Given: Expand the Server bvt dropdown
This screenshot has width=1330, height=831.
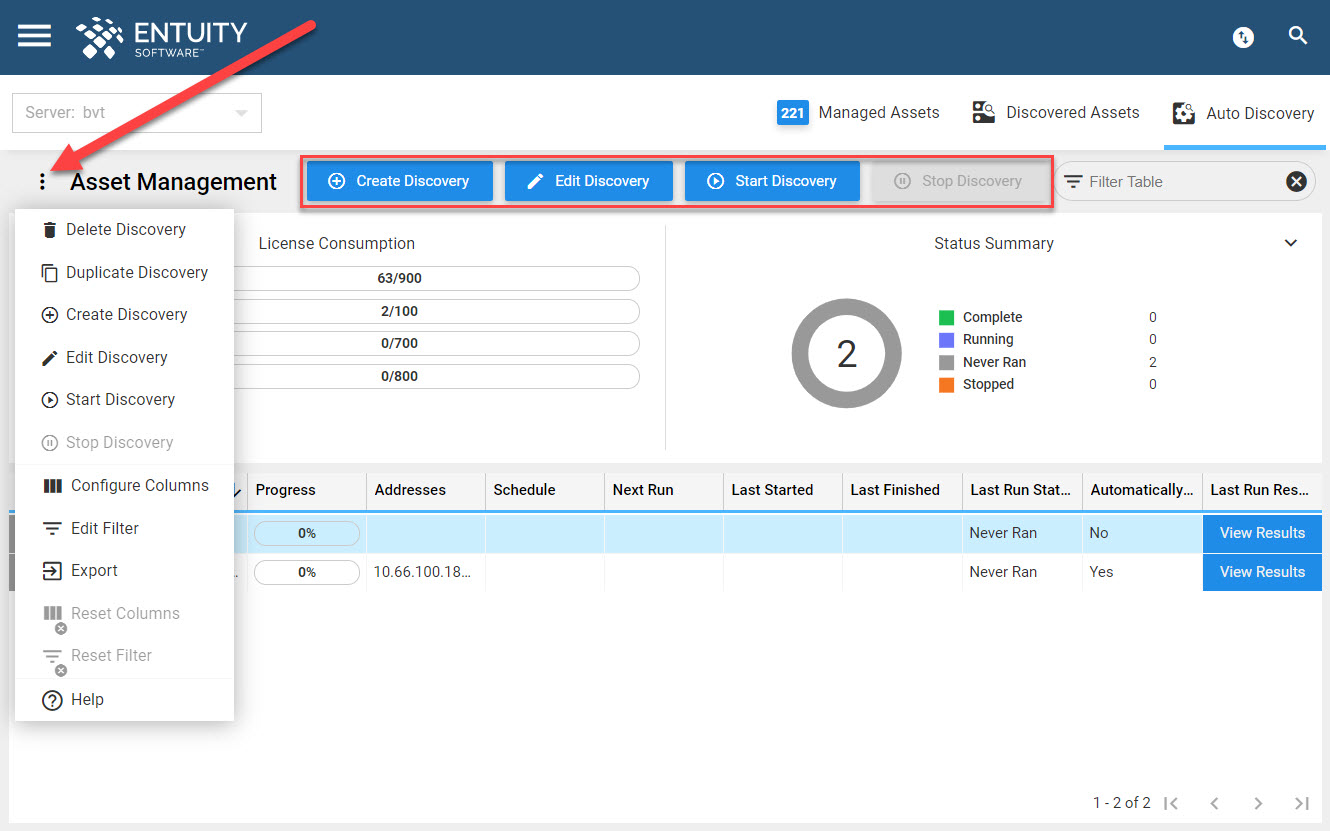Looking at the screenshot, I should (x=137, y=113).
